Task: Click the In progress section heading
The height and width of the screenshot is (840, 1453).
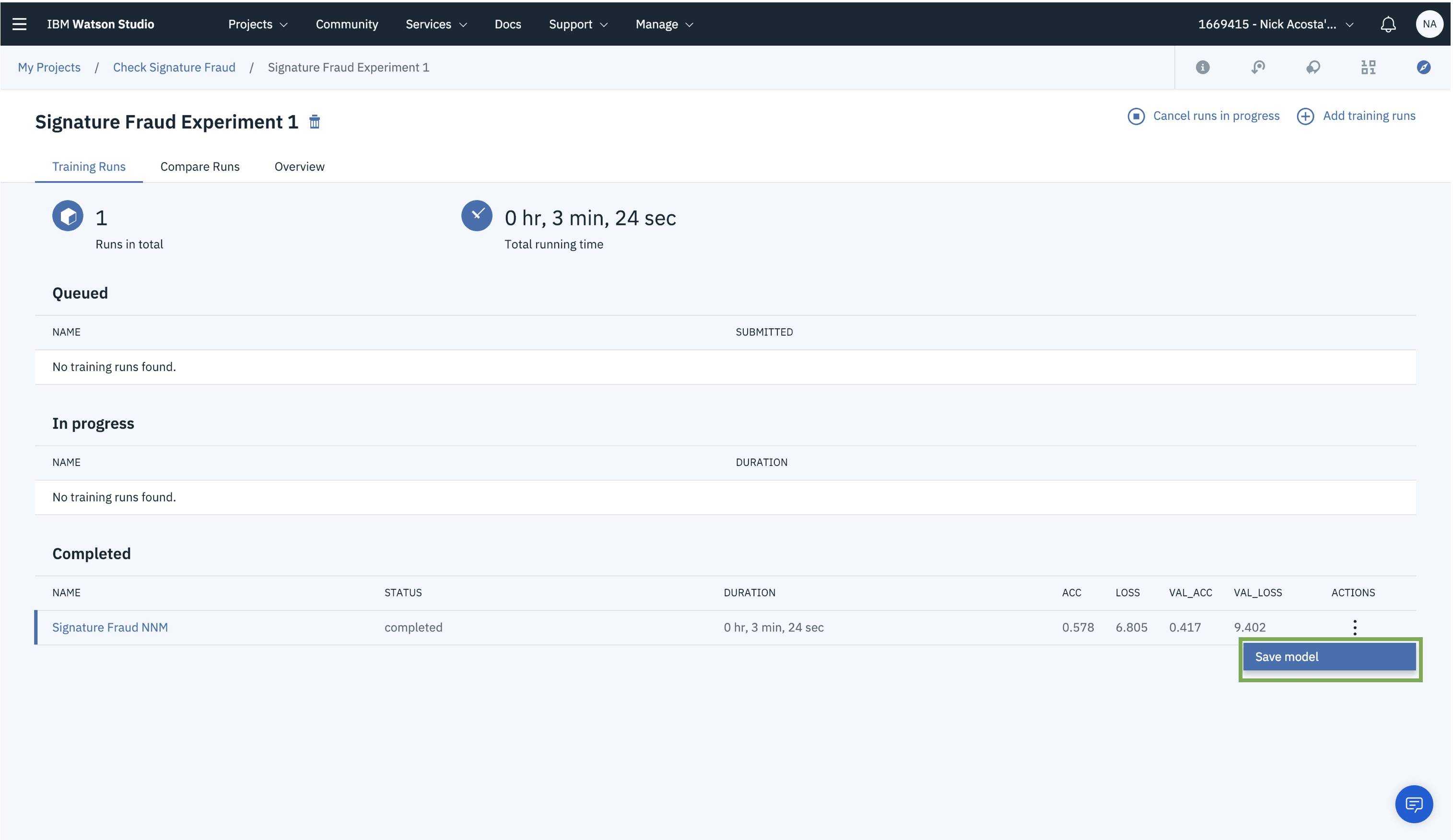Action: [94, 423]
